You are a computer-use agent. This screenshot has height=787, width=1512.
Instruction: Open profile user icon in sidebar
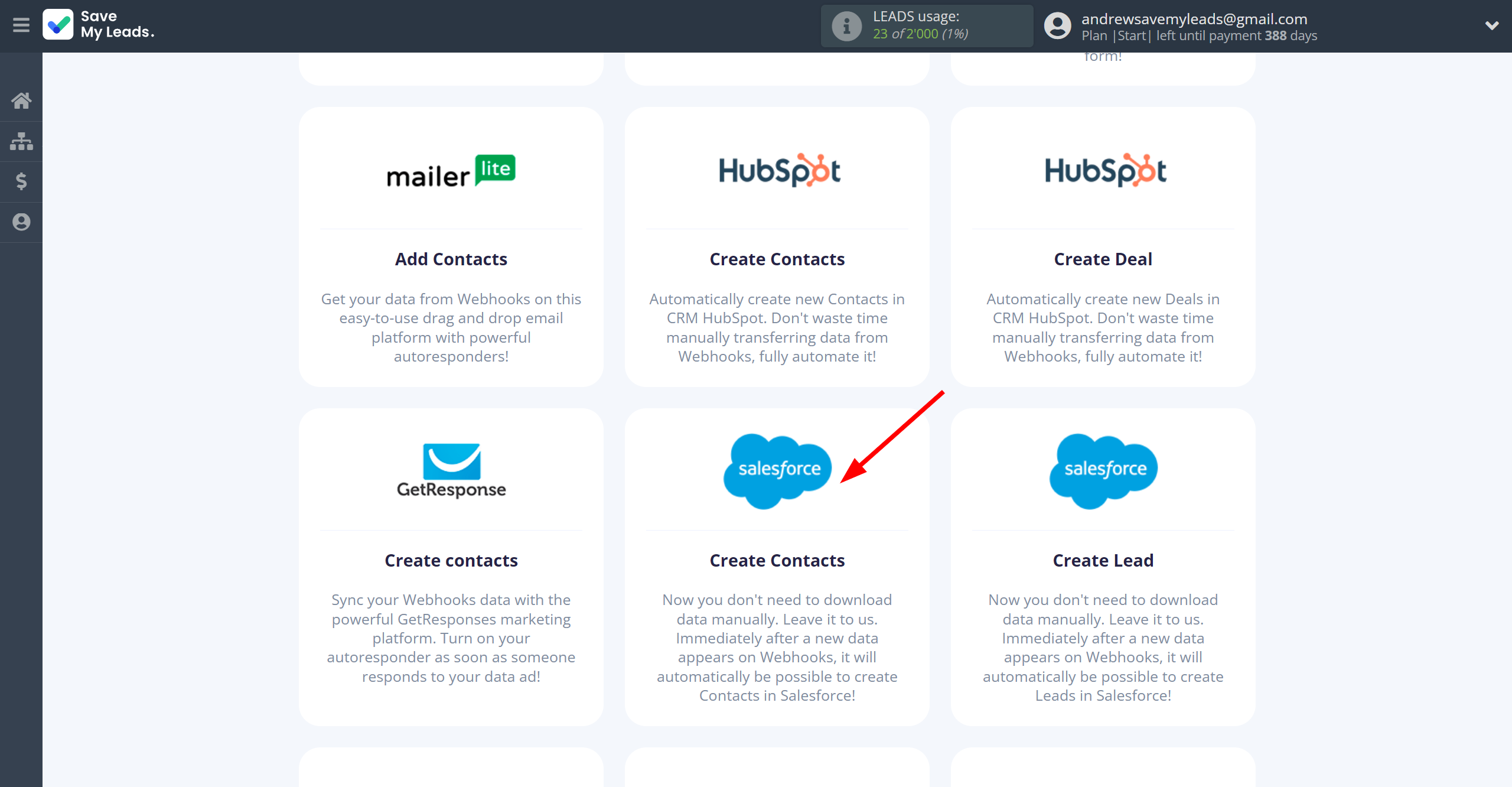tap(21, 222)
